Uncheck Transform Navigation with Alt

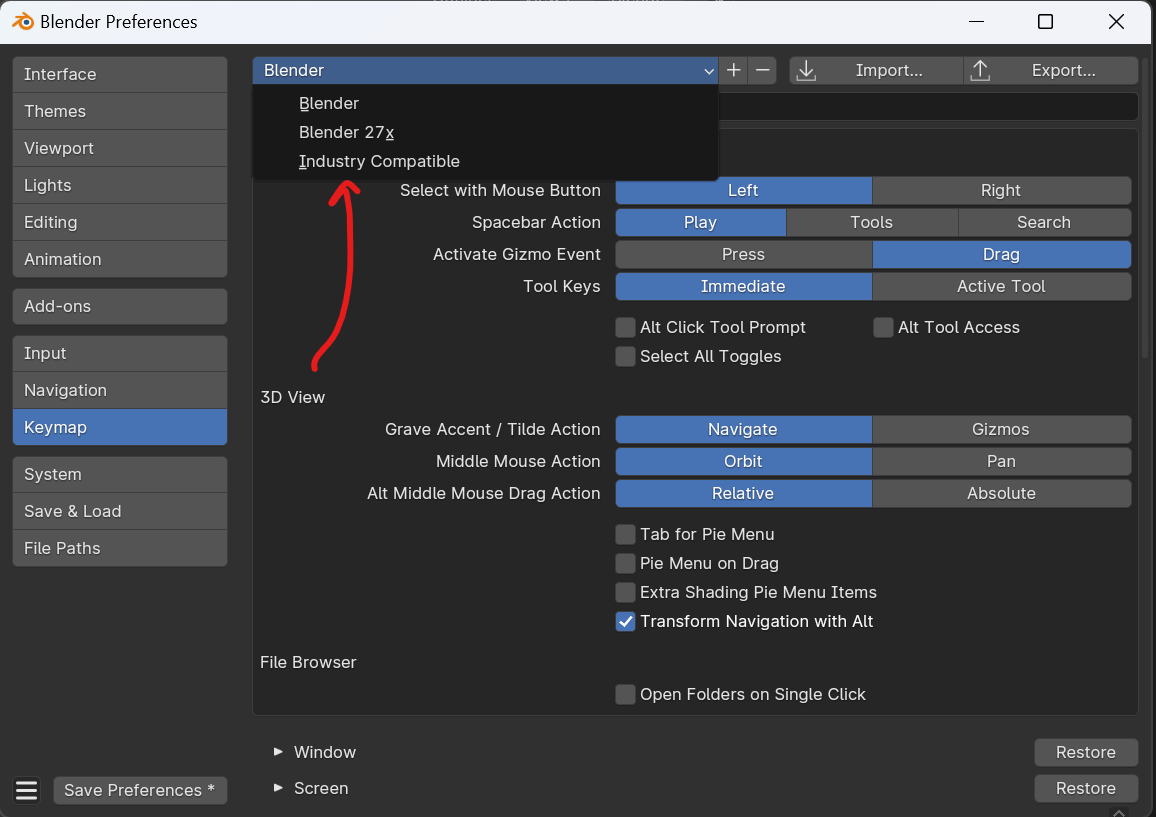[x=625, y=622]
